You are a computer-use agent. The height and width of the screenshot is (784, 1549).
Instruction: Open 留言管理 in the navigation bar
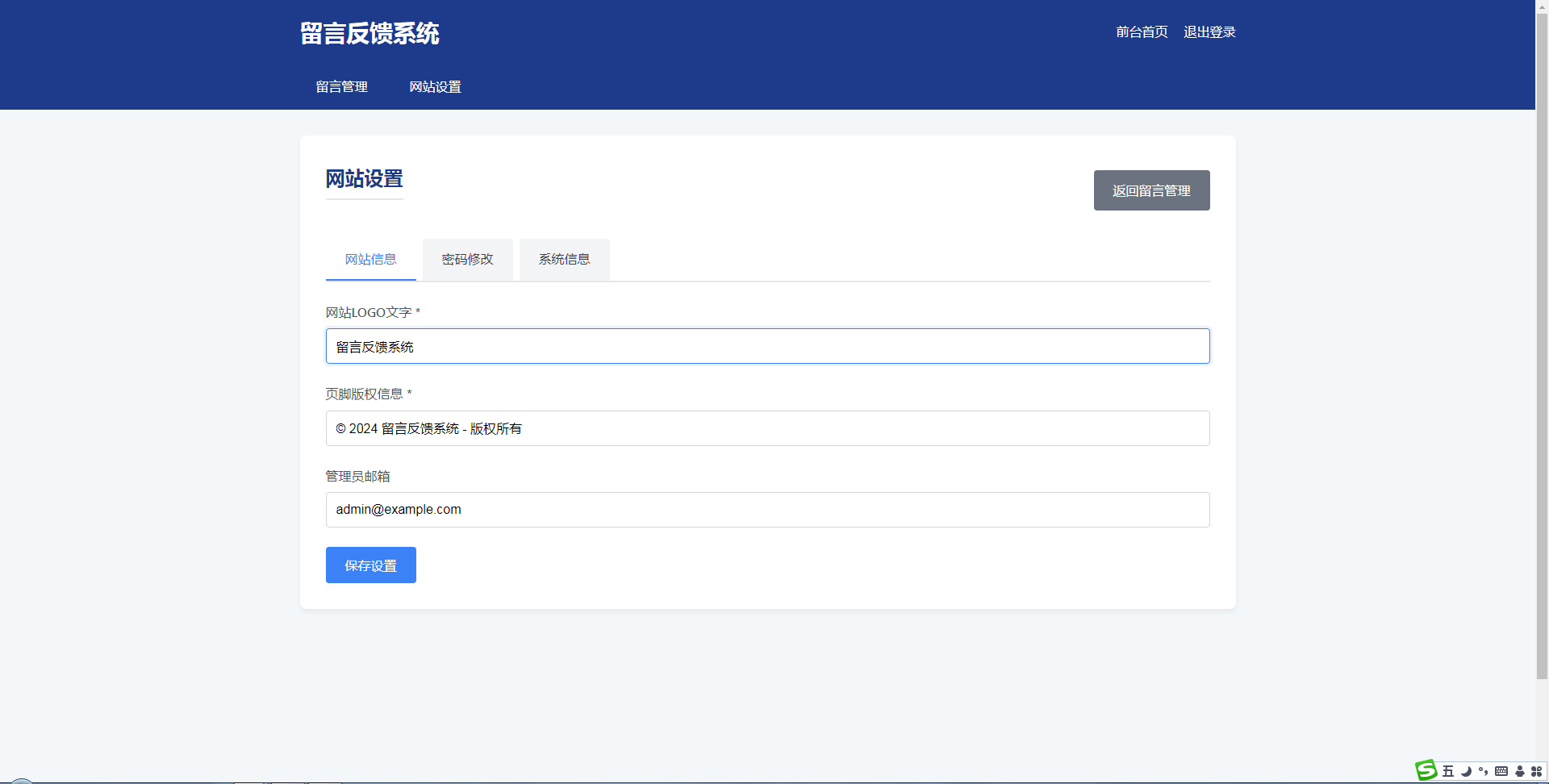(341, 86)
